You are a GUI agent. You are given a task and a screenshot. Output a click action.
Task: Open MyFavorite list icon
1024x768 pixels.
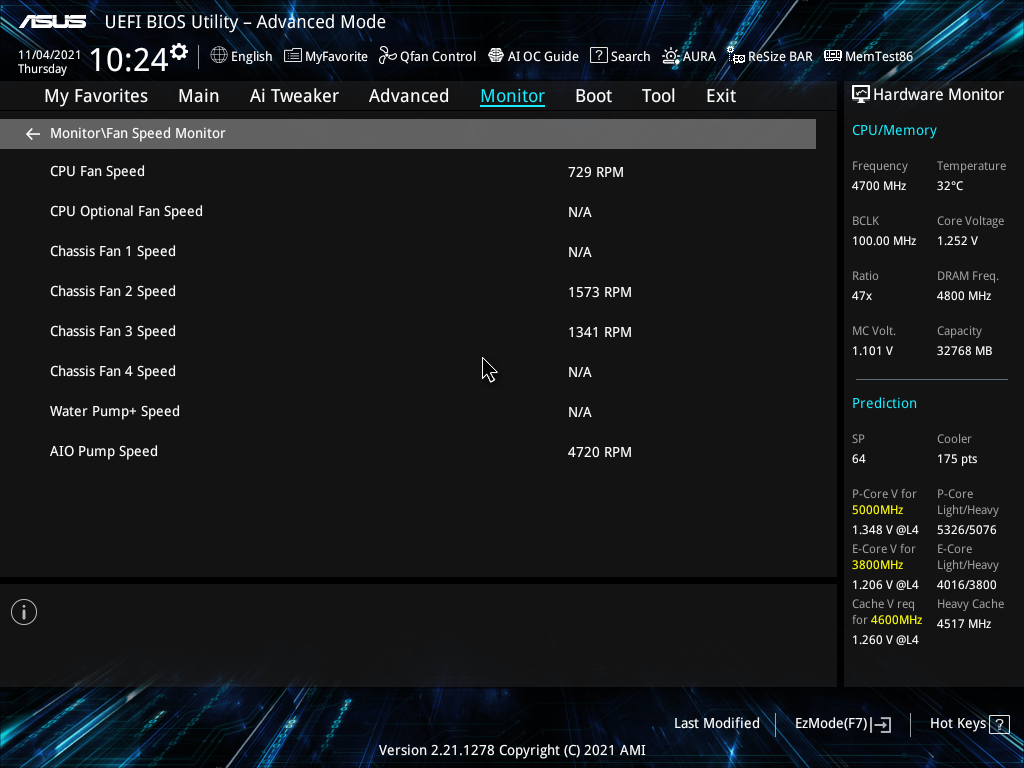293,56
